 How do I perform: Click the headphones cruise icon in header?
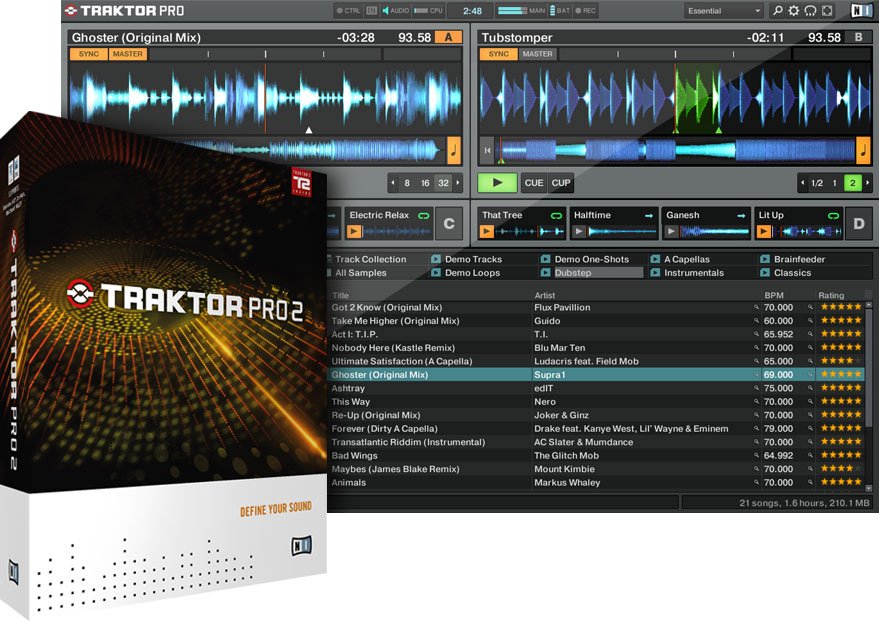click(x=812, y=11)
